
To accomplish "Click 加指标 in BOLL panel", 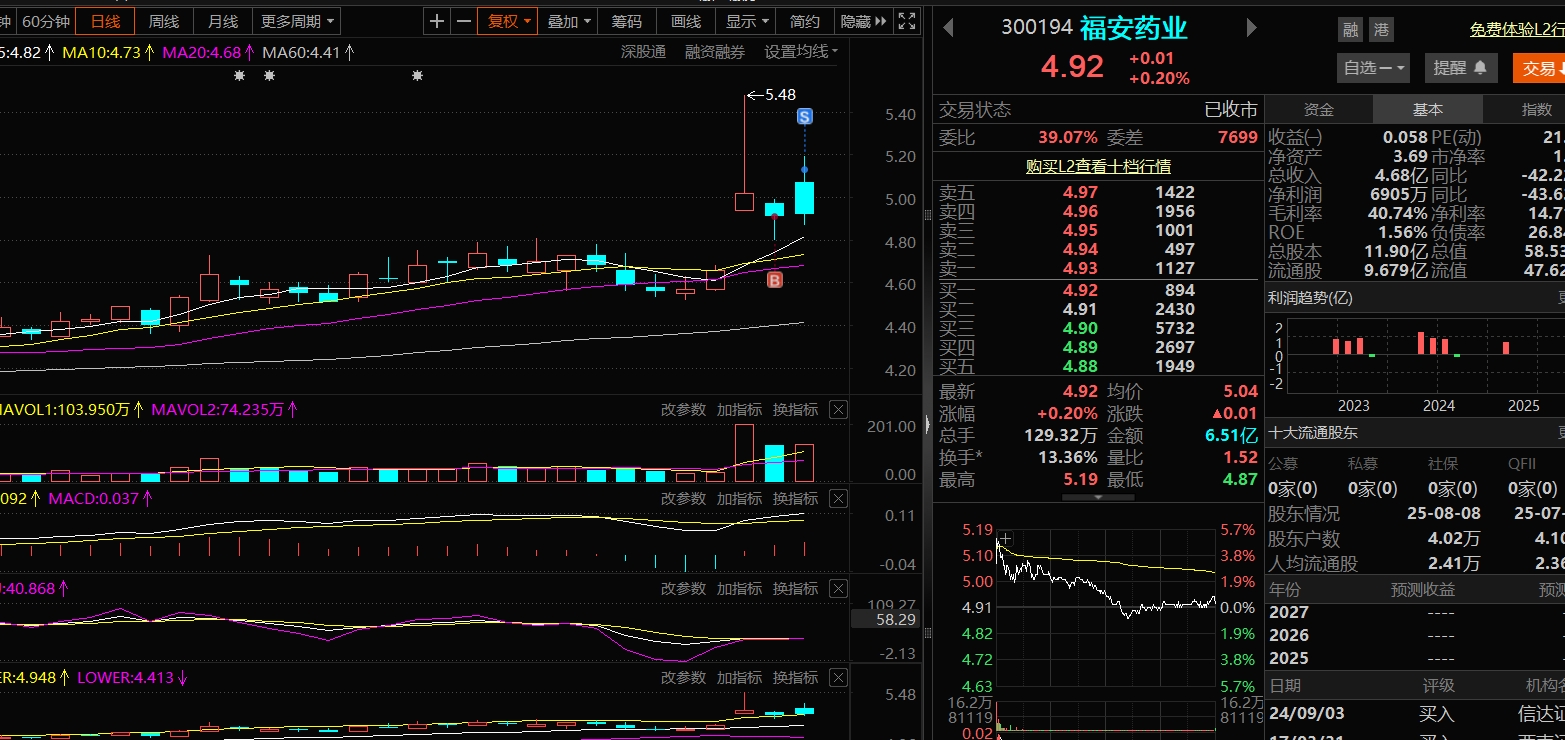I will [x=739, y=677].
